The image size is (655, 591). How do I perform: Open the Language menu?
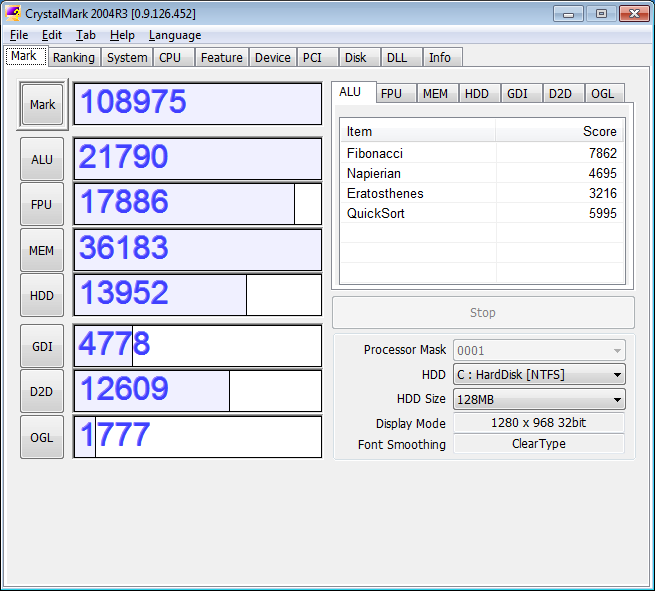tap(175, 35)
